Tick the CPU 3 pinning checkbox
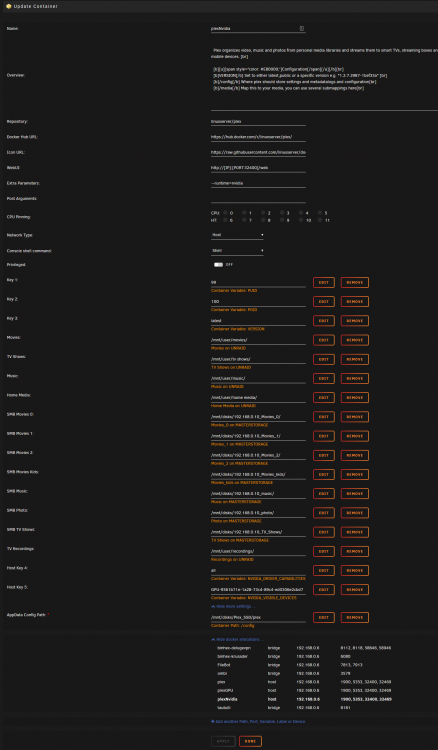 point(283,213)
